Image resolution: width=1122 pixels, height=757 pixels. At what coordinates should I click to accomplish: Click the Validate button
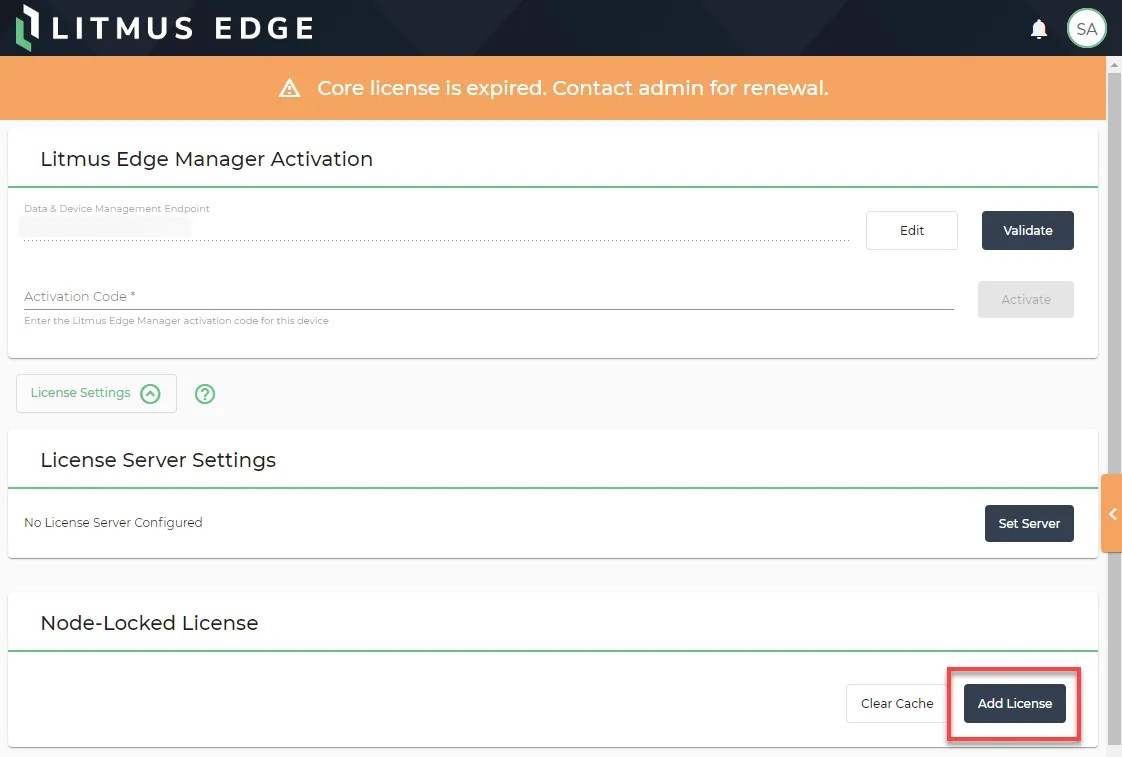click(x=1028, y=230)
